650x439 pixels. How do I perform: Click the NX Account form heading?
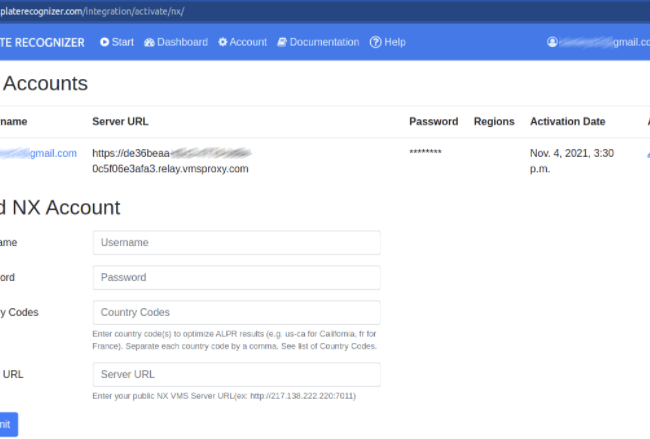[x=60, y=207]
